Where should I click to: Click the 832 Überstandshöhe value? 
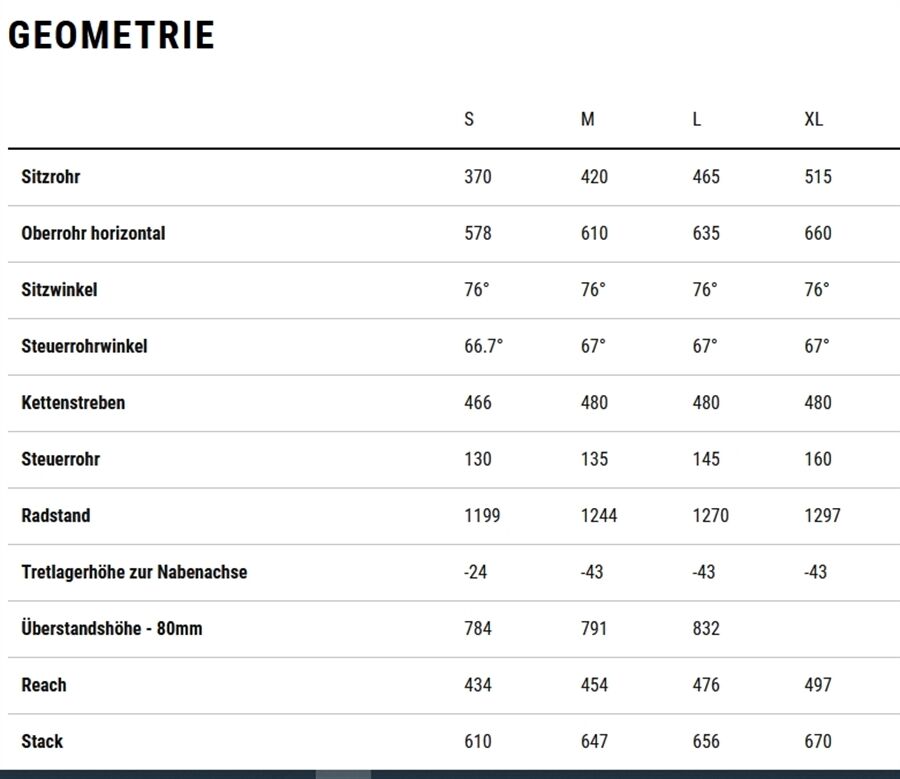click(x=705, y=629)
